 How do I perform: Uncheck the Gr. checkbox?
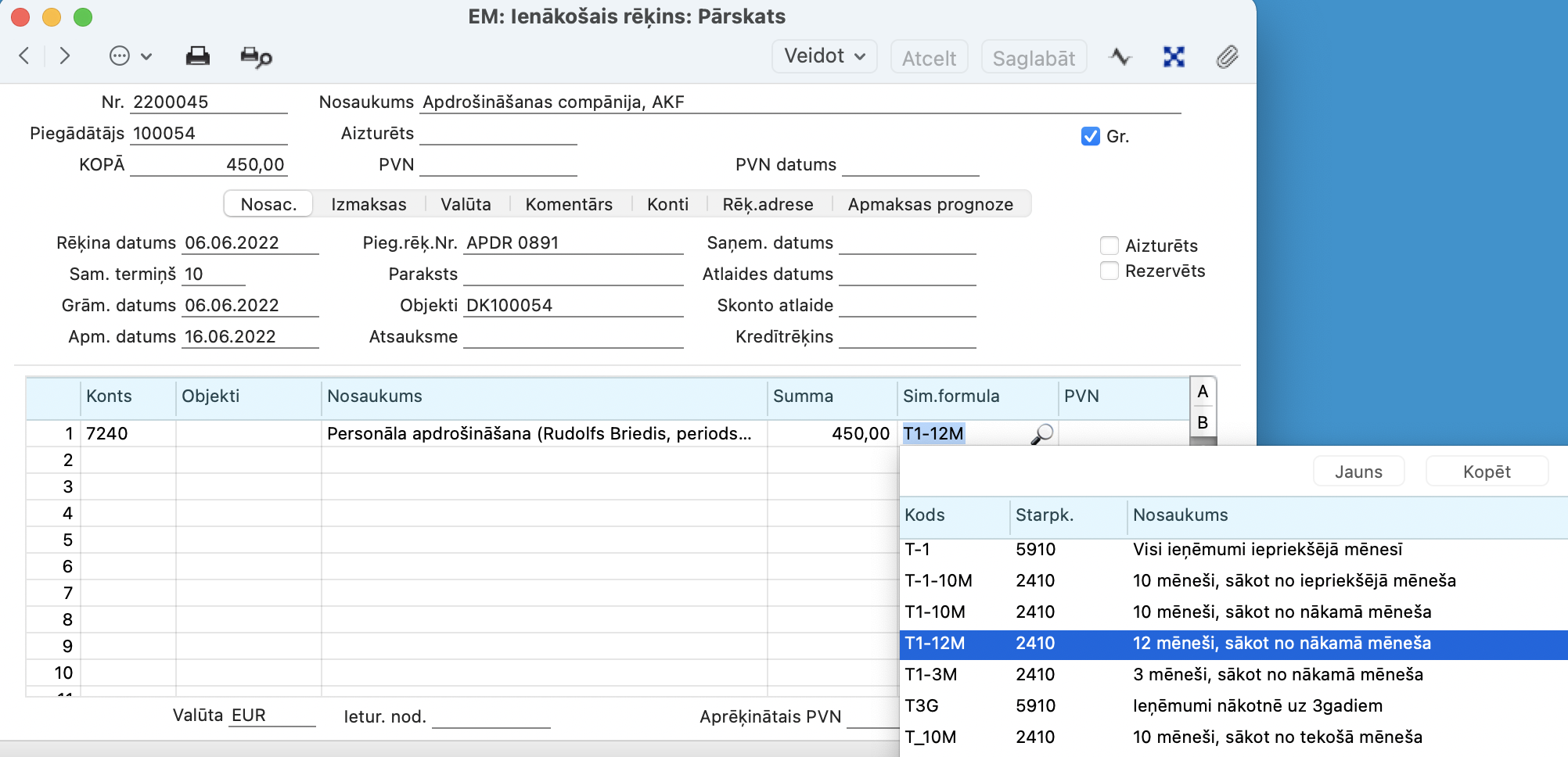[1090, 137]
